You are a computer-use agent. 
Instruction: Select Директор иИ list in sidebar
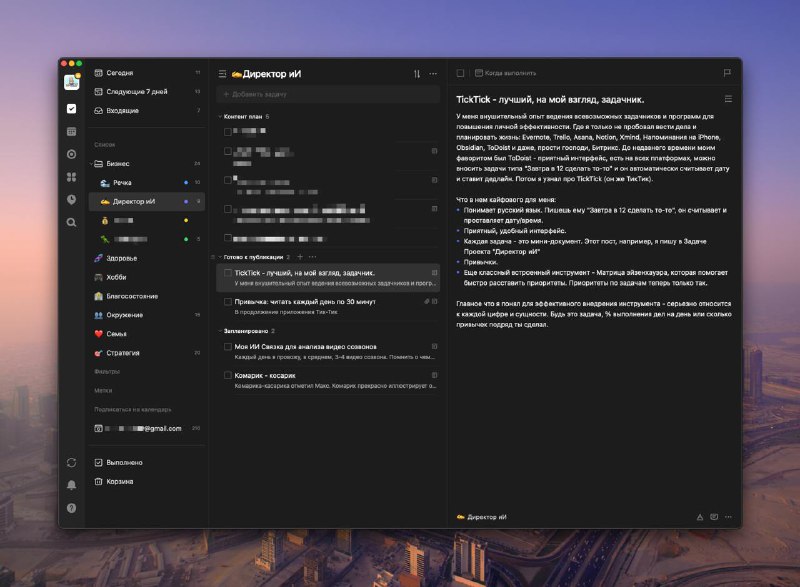point(147,201)
